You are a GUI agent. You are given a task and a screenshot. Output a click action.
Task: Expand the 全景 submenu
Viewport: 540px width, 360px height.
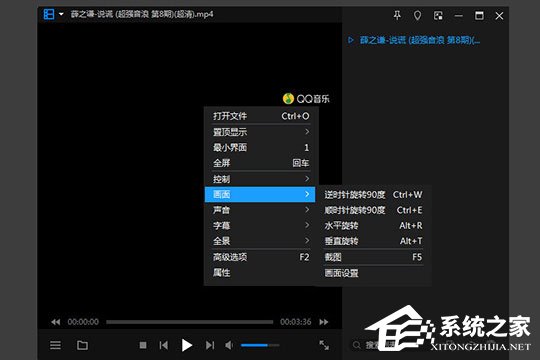pyautogui.click(x=261, y=241)
